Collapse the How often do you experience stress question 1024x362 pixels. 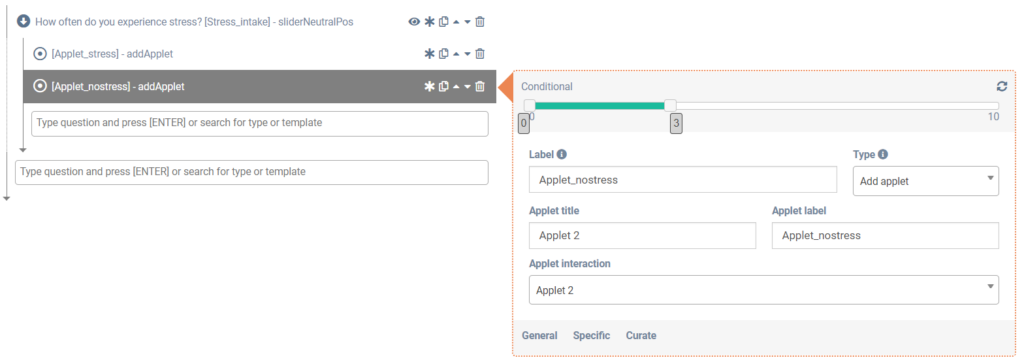(24, 22)
